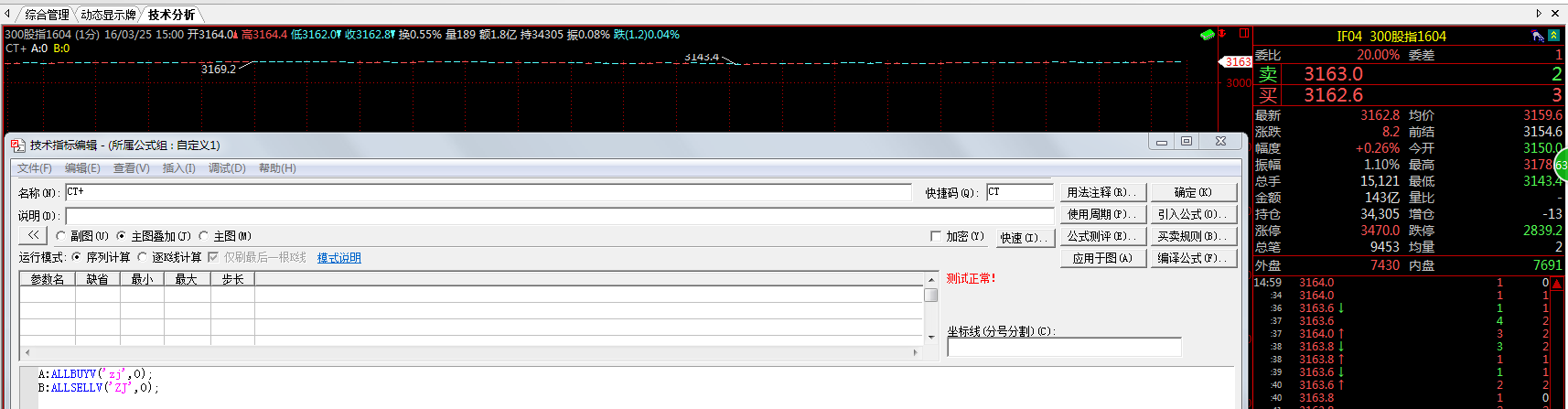Select the 副图 radio button
Viewport: 1568px width, 409px height.
tap(60, 236)
